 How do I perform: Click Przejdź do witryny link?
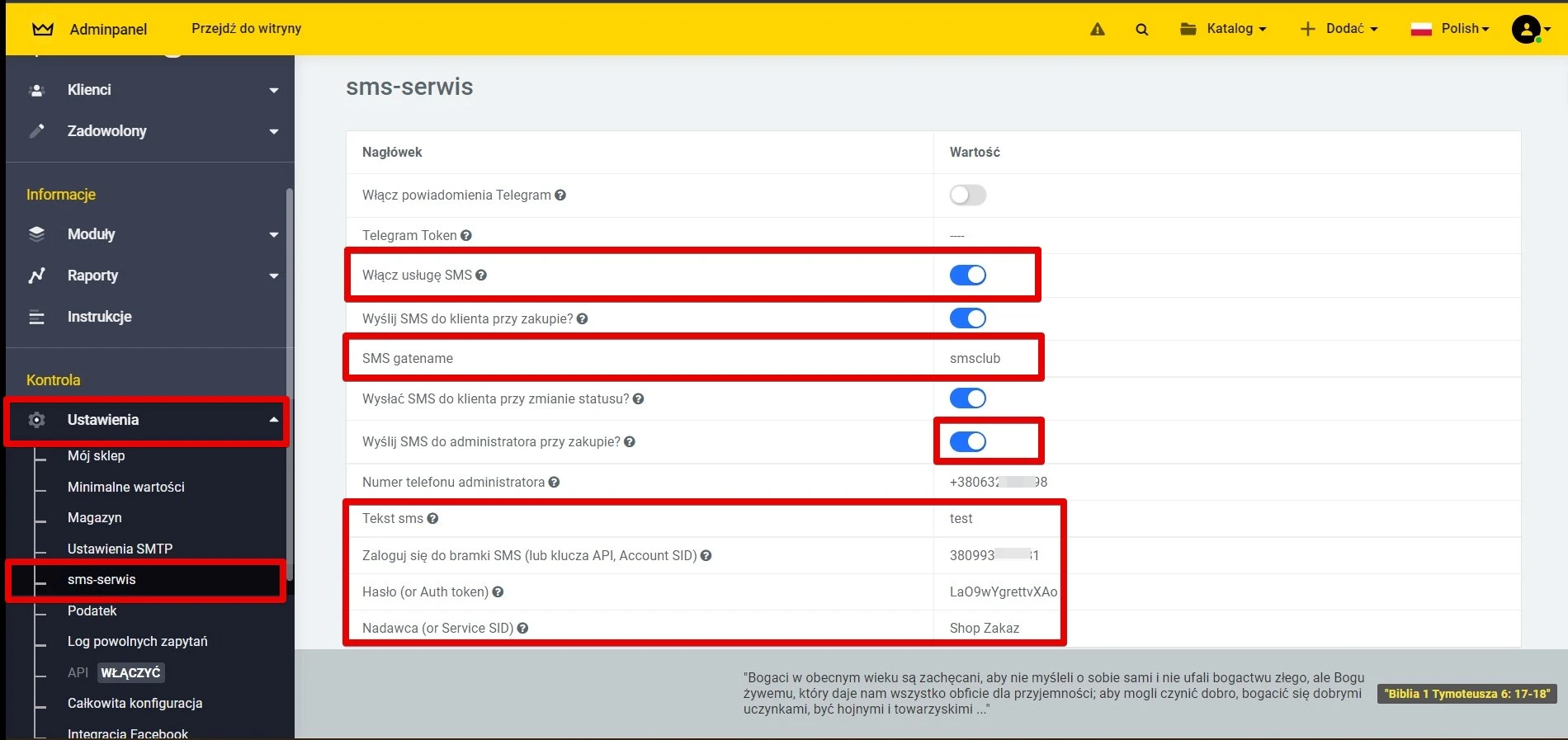coord(246,29)
